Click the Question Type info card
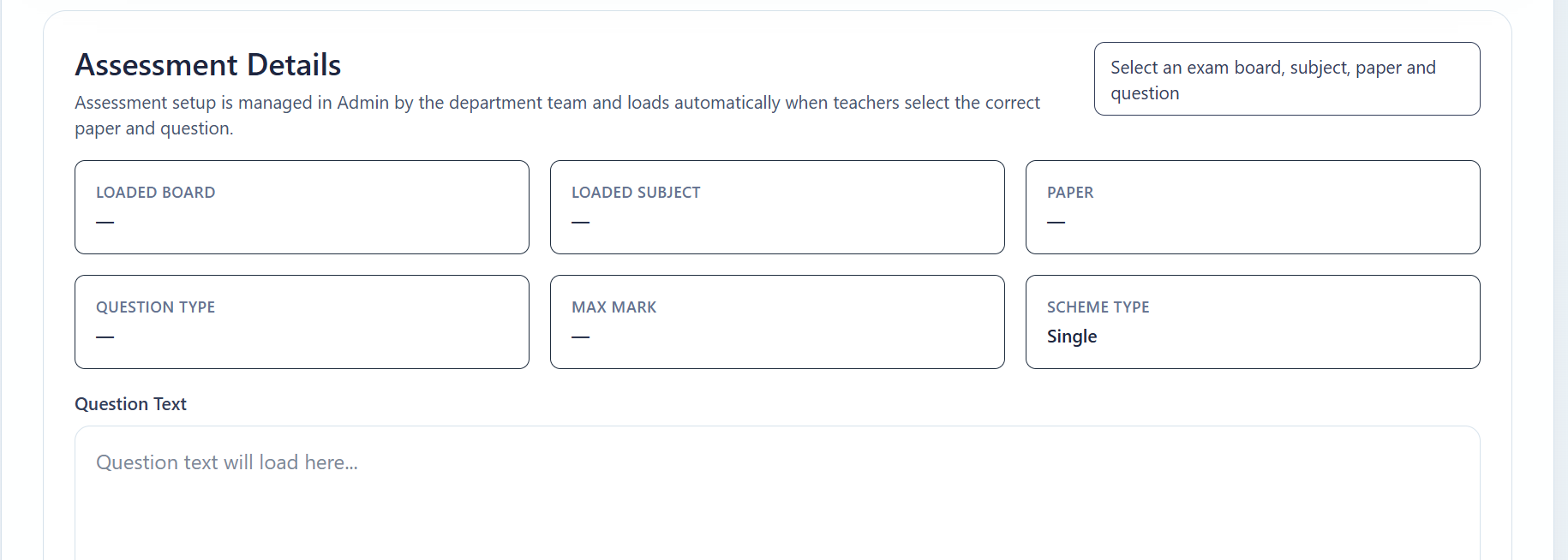The image size is (1568, 560). tap(302, 322)
